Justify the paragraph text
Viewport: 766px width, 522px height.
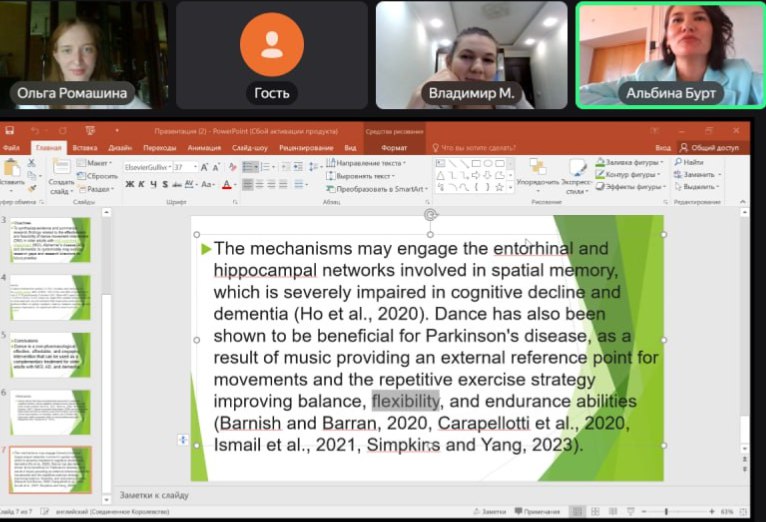coord(283,185)
